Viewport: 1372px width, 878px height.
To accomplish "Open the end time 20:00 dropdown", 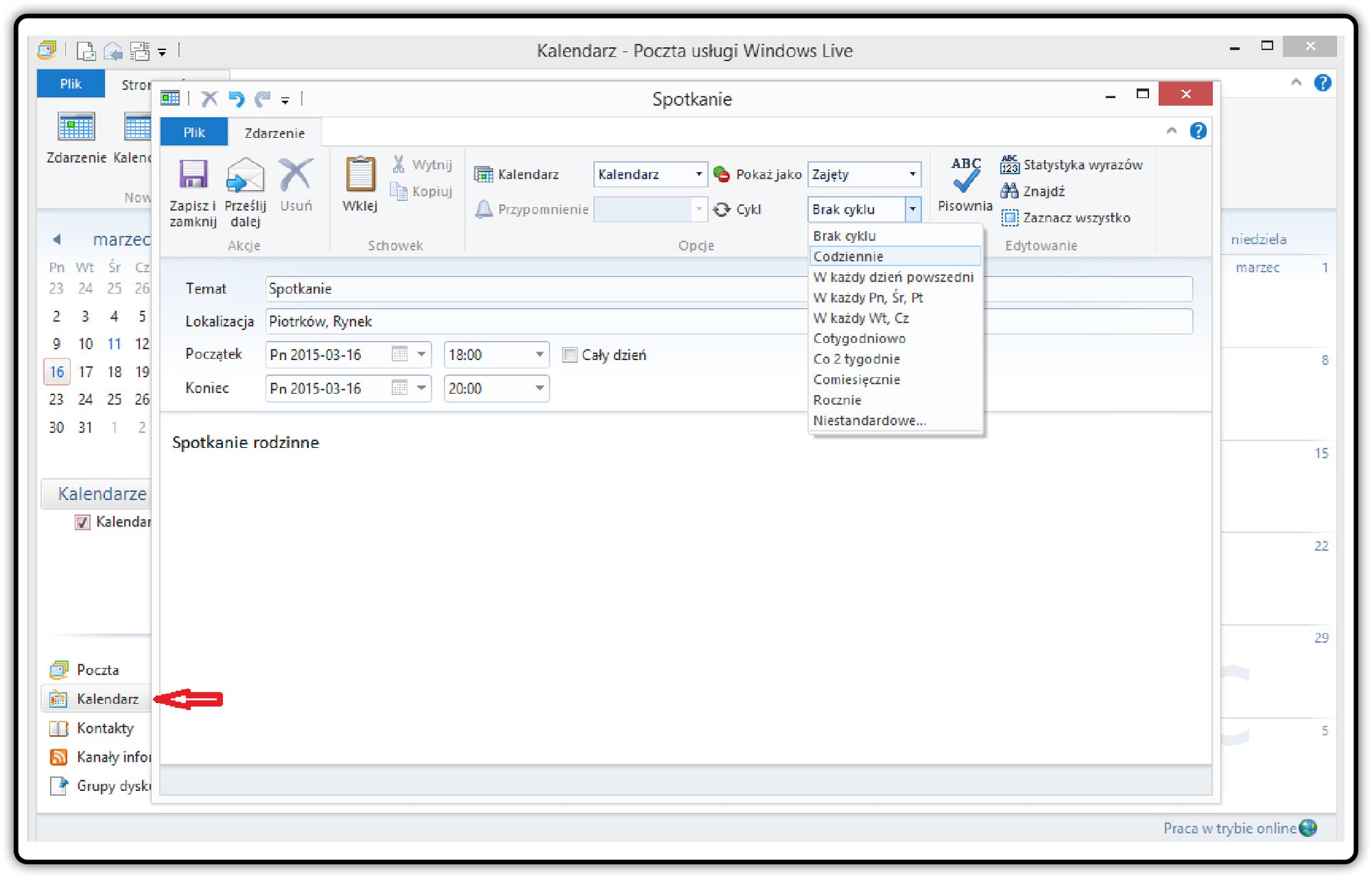I will pyautogui.click(x=540, y=388).
